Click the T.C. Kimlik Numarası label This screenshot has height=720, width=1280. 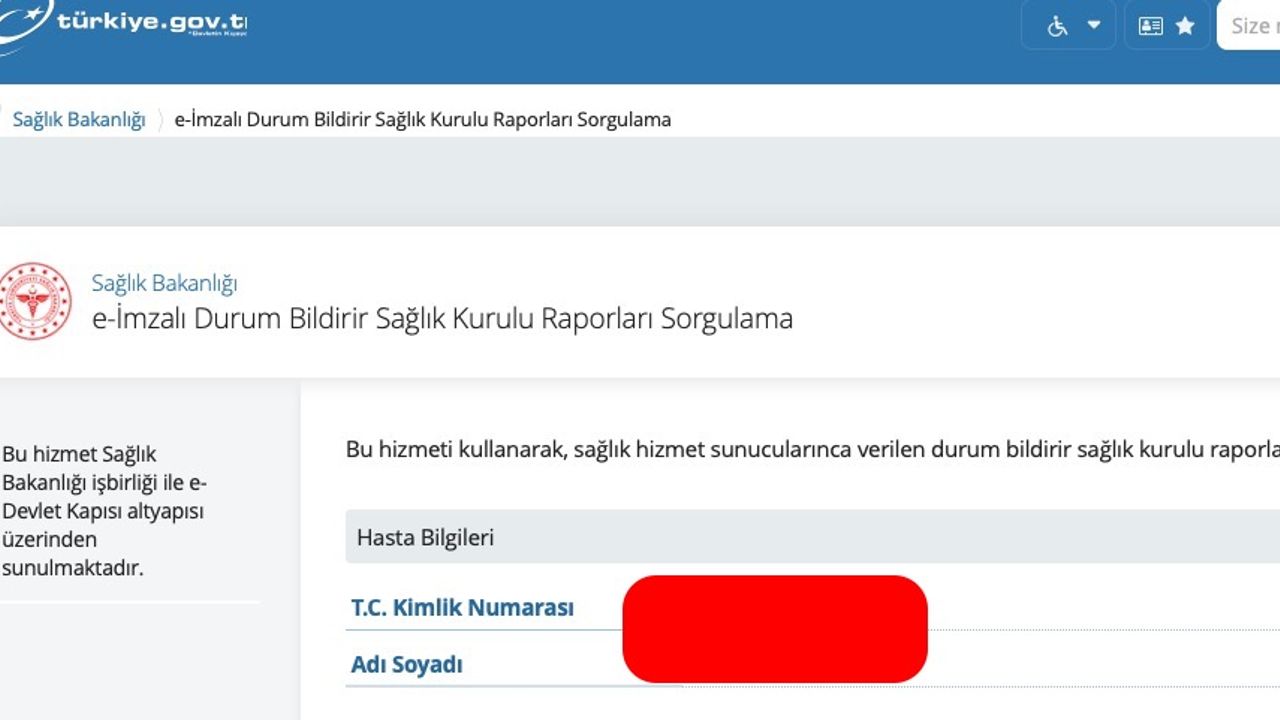click(462, 607)
